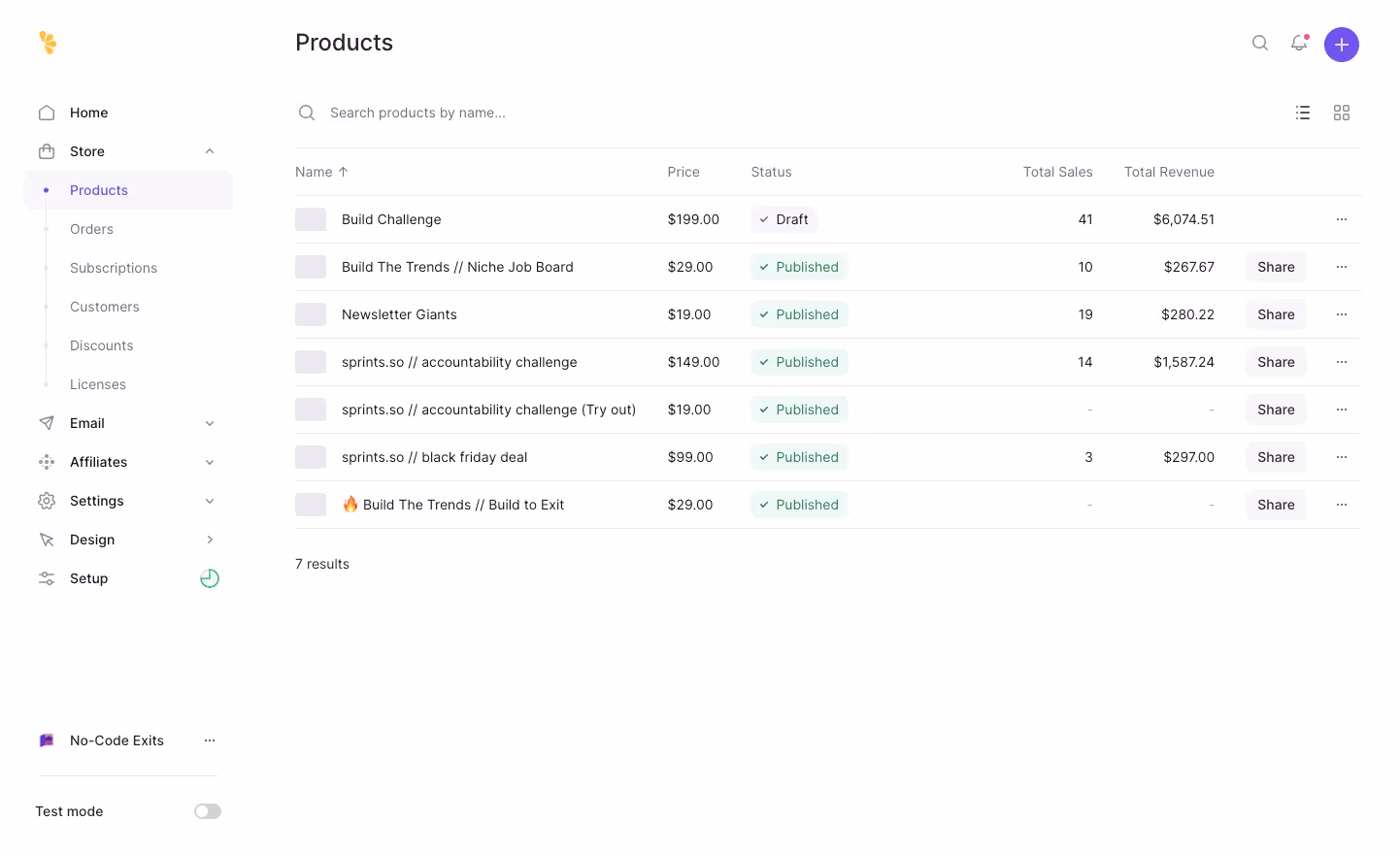
Task: Toggle Test mode switch
Action: point(208,811)
